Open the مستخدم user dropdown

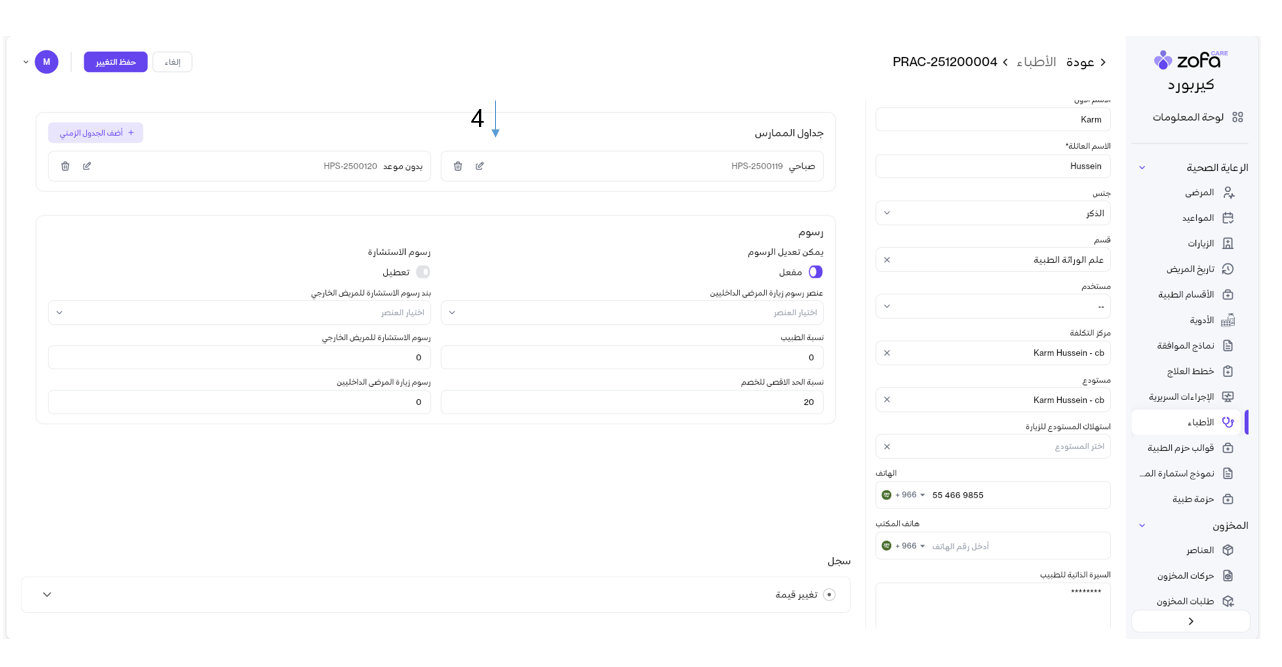pyautogui.click(x=992, y=306)
